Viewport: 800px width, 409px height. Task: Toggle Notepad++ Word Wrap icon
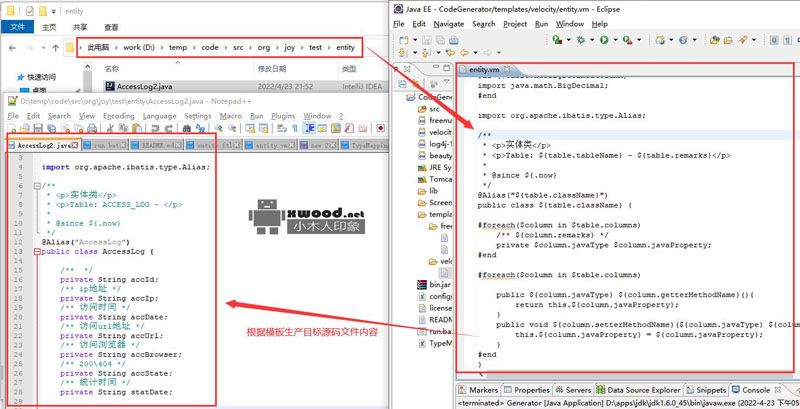tap(281, 128)
